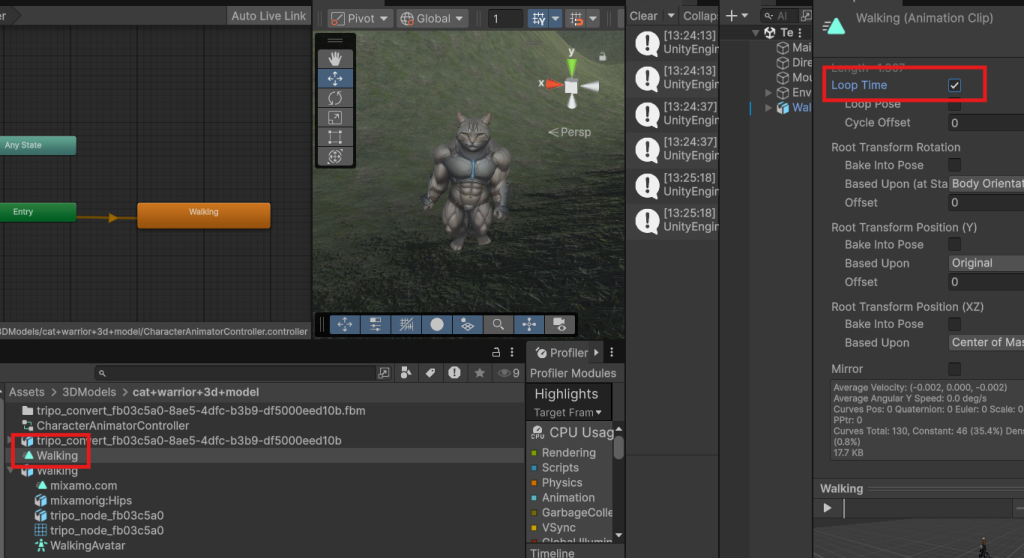Switch to the Profiler tab

pos(561,352)
